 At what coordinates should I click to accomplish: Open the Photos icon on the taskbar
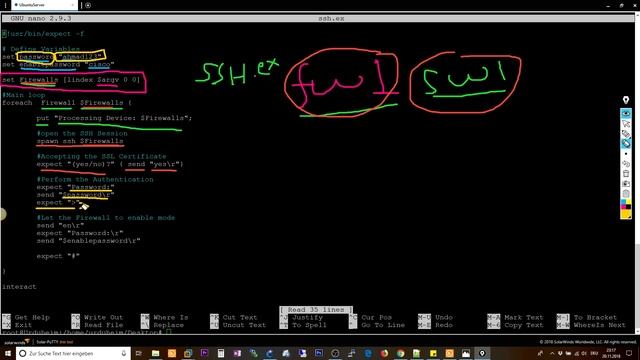coord(466,353)
